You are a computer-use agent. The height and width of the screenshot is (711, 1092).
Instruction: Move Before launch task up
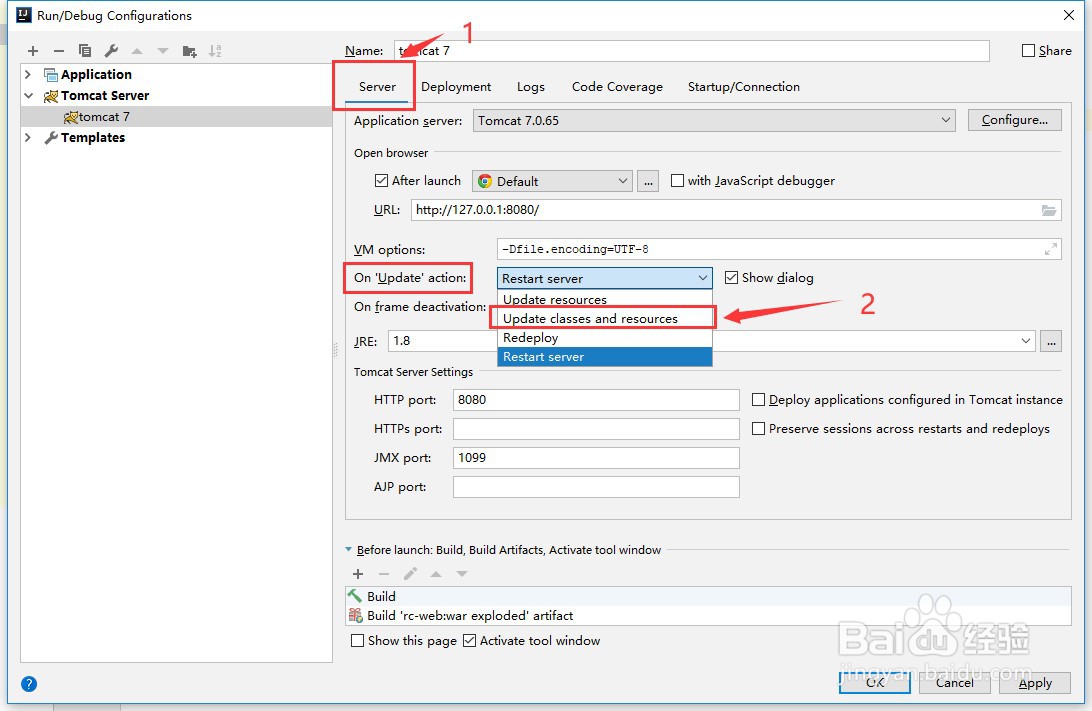[436, 574]
